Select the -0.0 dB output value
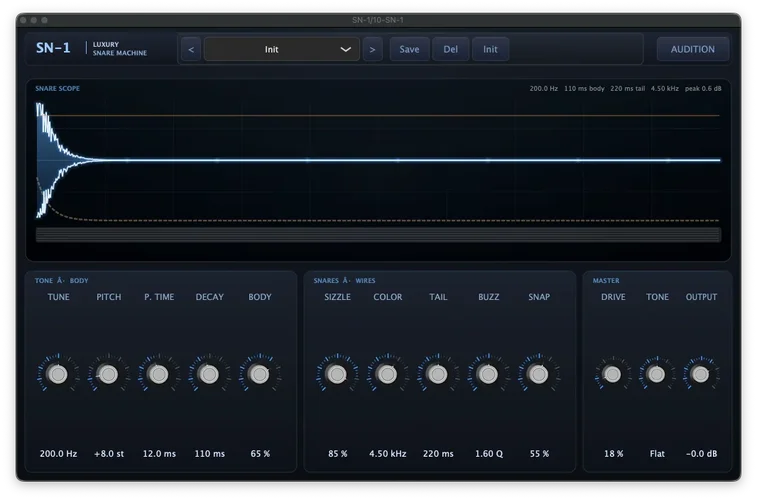757x500 pixels. click(x=701, y=454)
